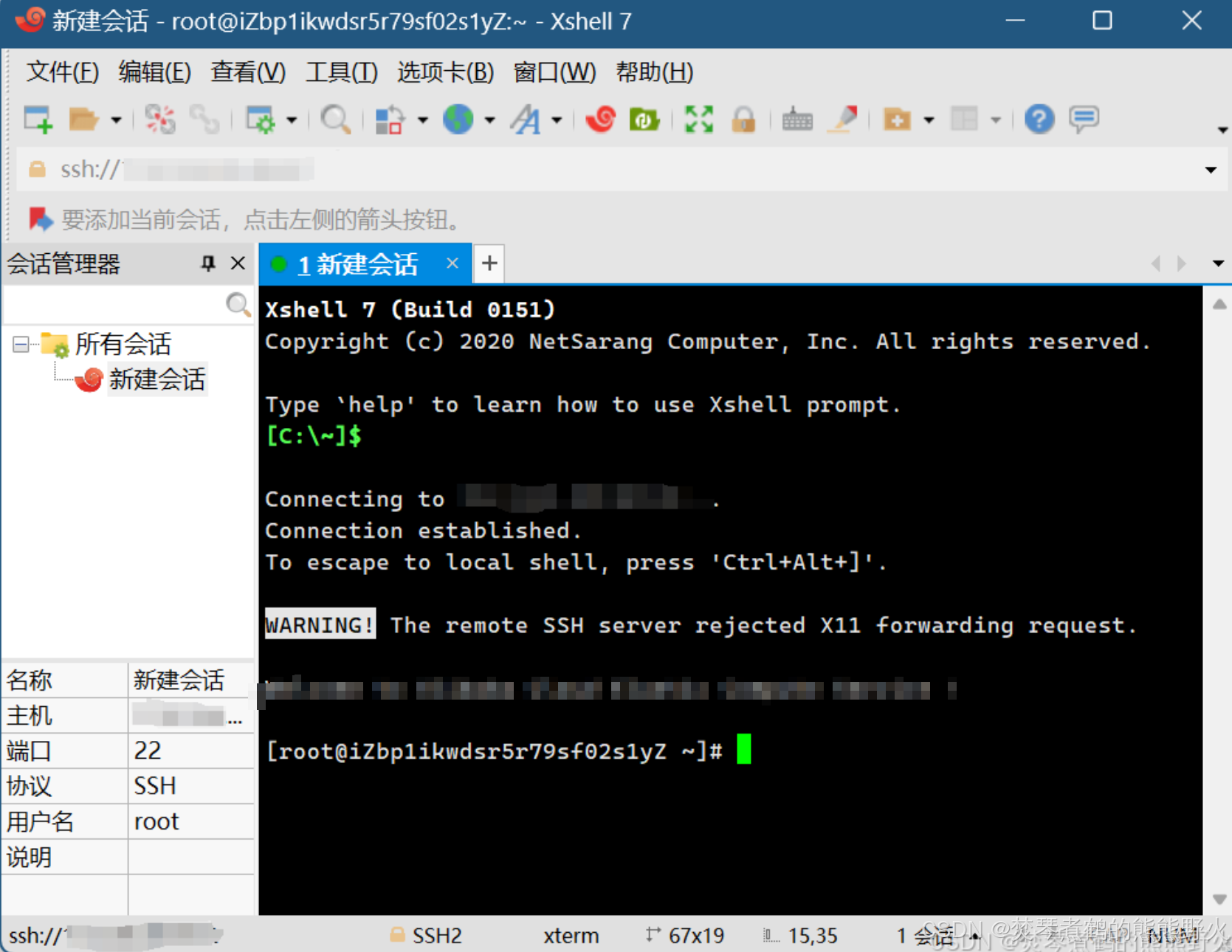Image resolution: width=1232 pixels, height=952 pixels.
Task: Click the SSH protocol value cell
Action: coord(191,786)
